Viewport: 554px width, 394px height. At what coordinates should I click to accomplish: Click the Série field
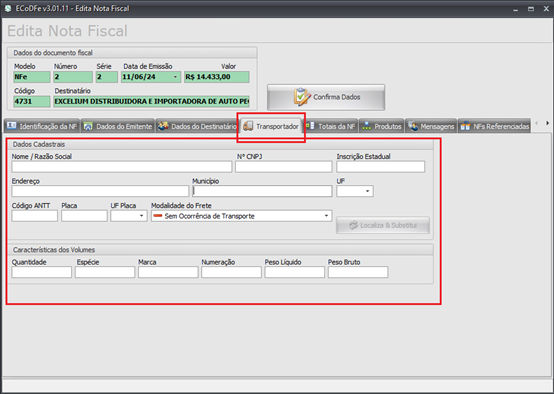[107, 77]
